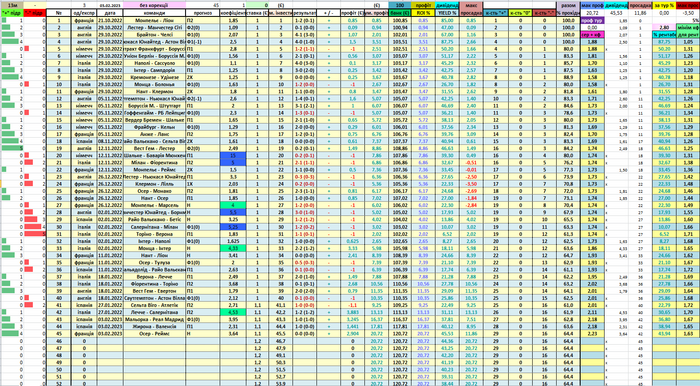Viewport: 700px width, 386px height.
Task: Click the 'команди' column header
Action: [154, 13]
